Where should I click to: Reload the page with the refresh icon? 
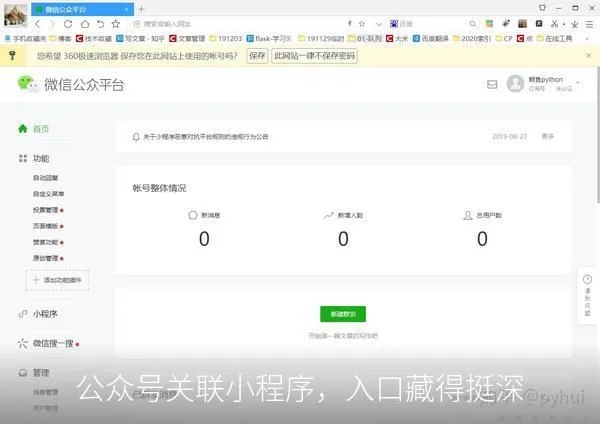click(x=68, y=24)
